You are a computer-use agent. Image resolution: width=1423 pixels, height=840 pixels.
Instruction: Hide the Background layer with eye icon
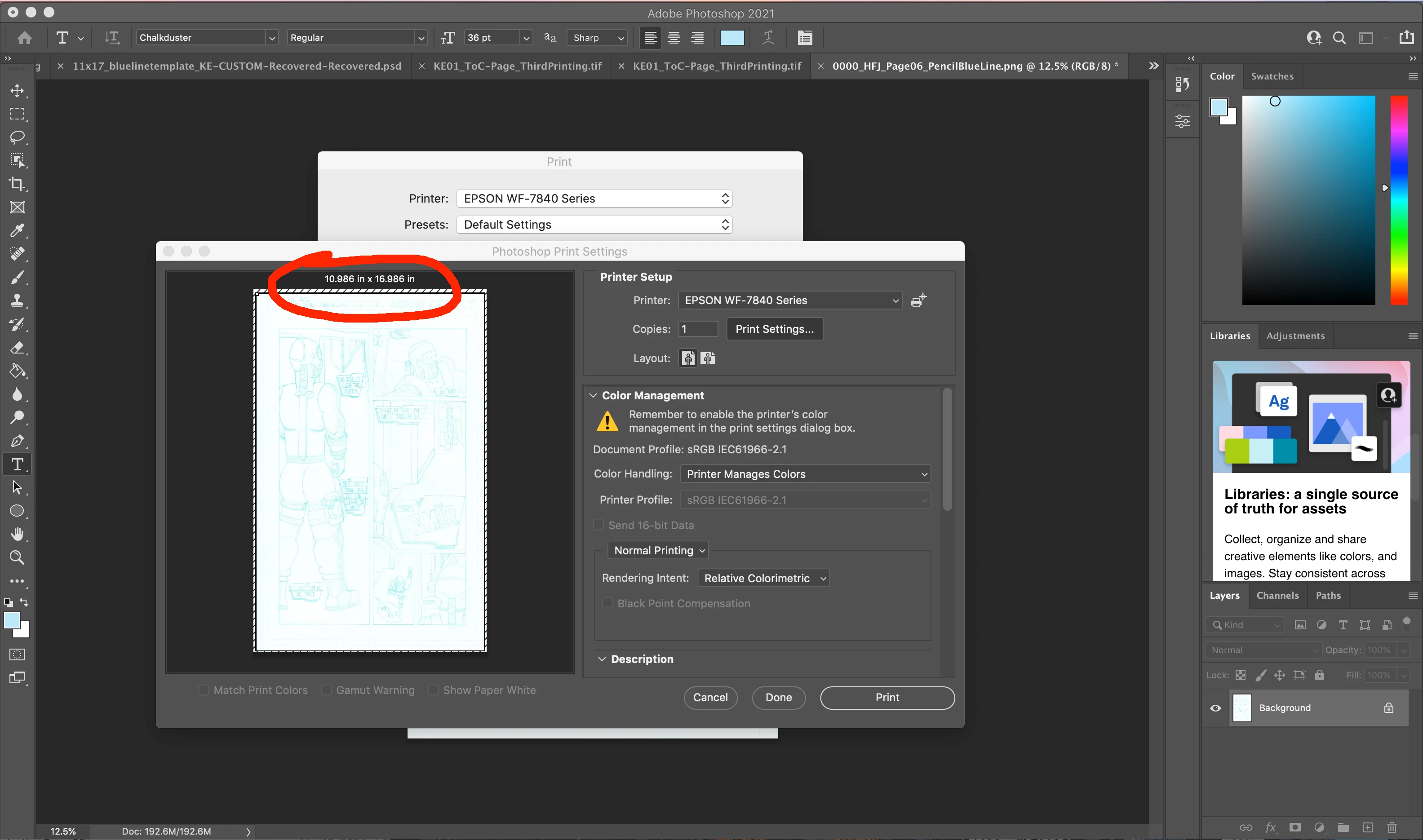[x=1215, y=708]
